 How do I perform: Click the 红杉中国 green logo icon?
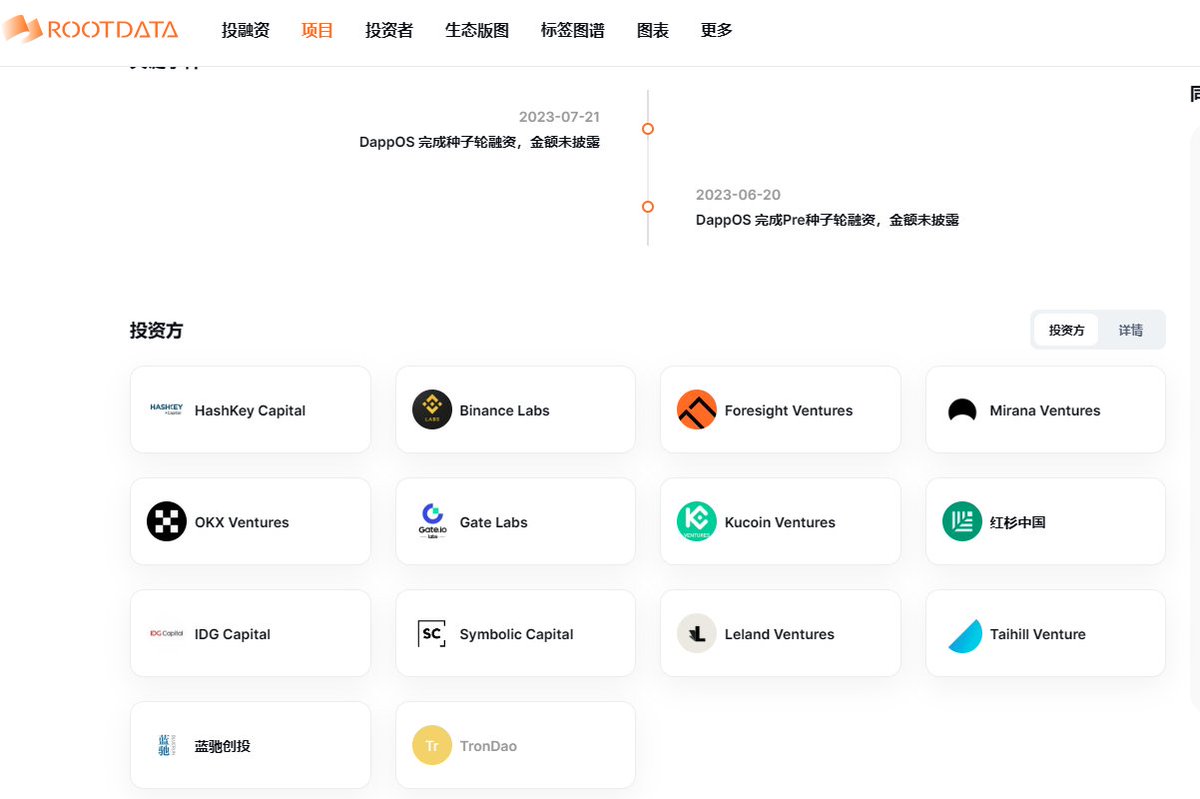click(x=962, y=522)
